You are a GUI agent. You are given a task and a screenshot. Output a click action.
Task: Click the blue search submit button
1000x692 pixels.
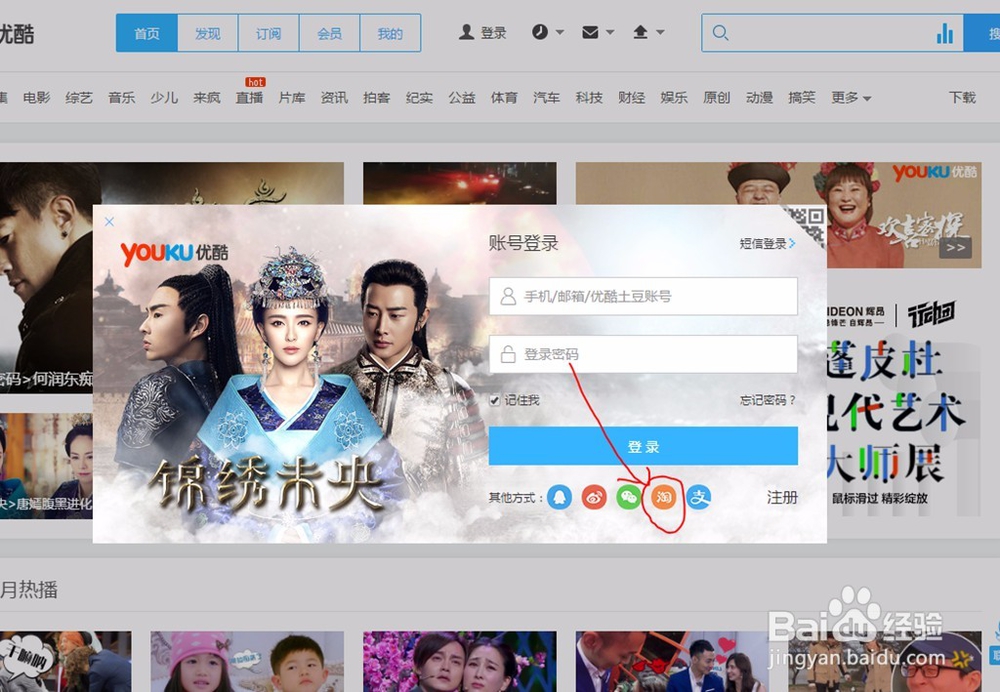(982, 33)
